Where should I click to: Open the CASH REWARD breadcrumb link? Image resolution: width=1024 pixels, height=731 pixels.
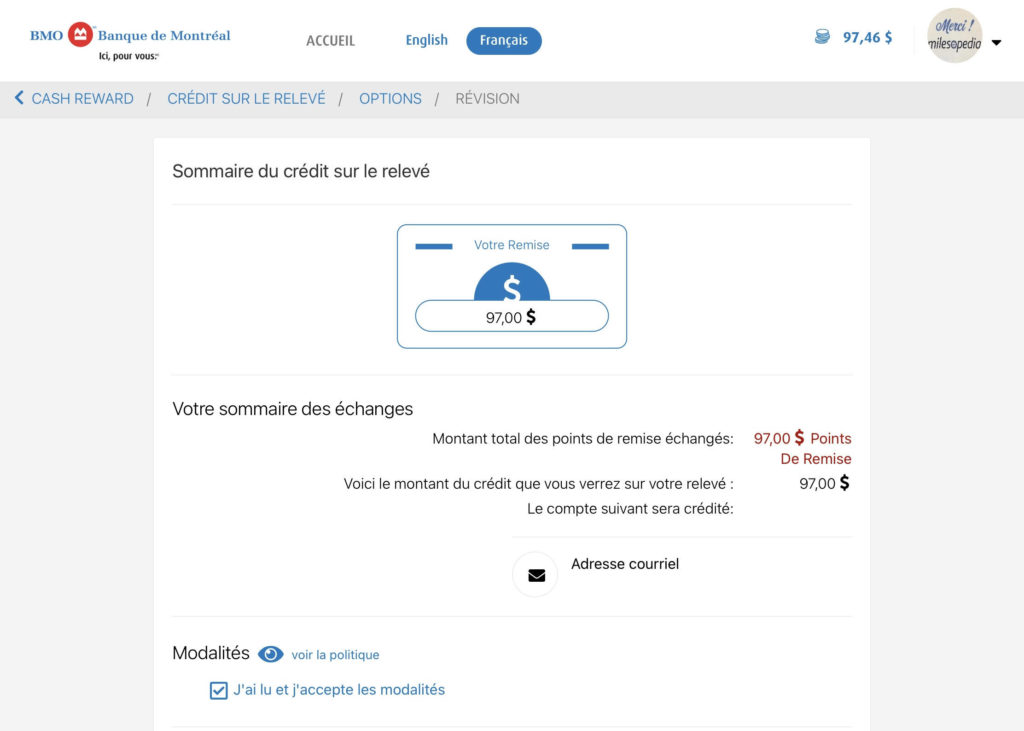point(82,98)
